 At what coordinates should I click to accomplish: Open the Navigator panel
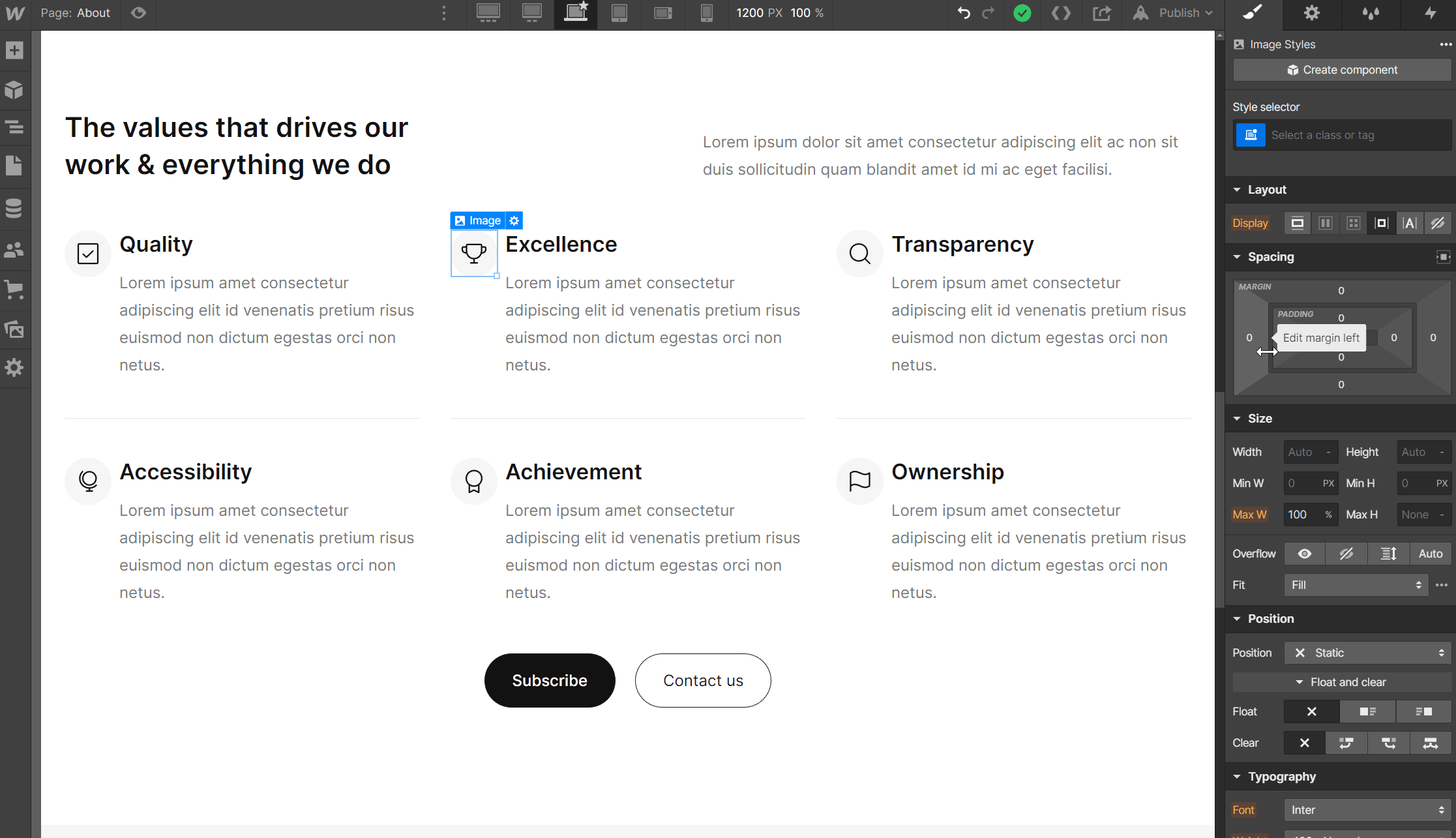point(14,128)
